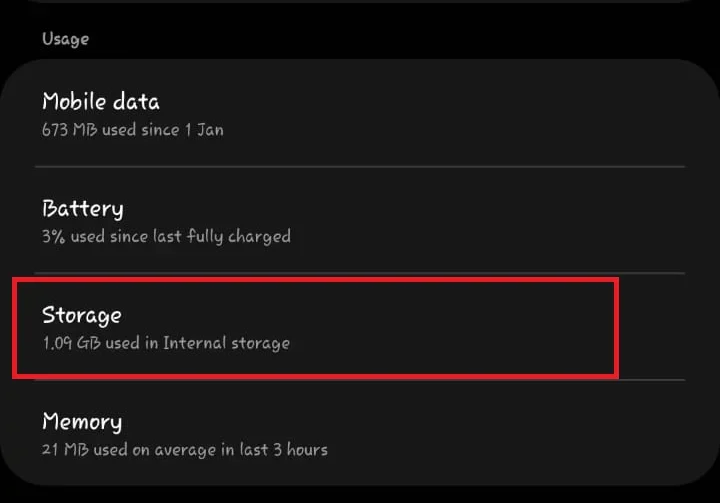
Task: Tap '1.09 GB used in Internal storage' text
Action: tap(165, 343)
